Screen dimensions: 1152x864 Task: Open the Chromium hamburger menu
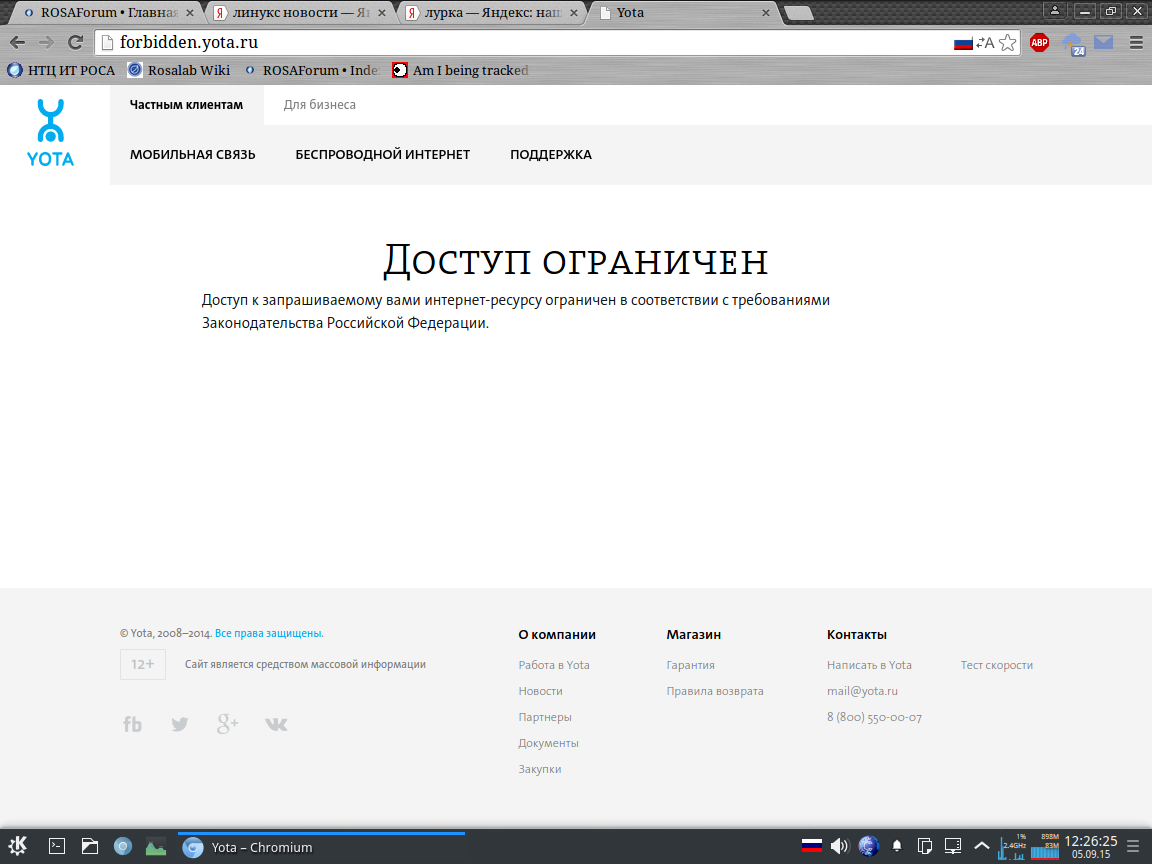pos(1136,43)
